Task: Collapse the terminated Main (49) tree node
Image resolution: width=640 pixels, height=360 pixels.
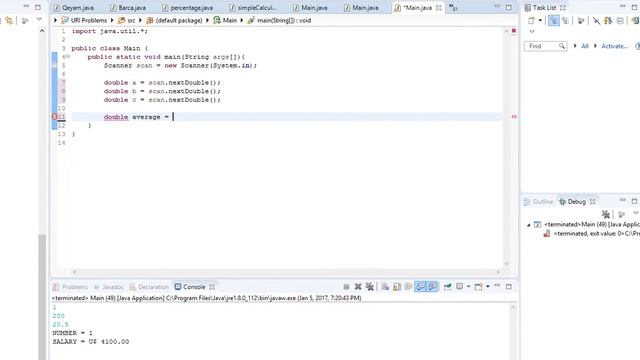Action: [529, 225]
